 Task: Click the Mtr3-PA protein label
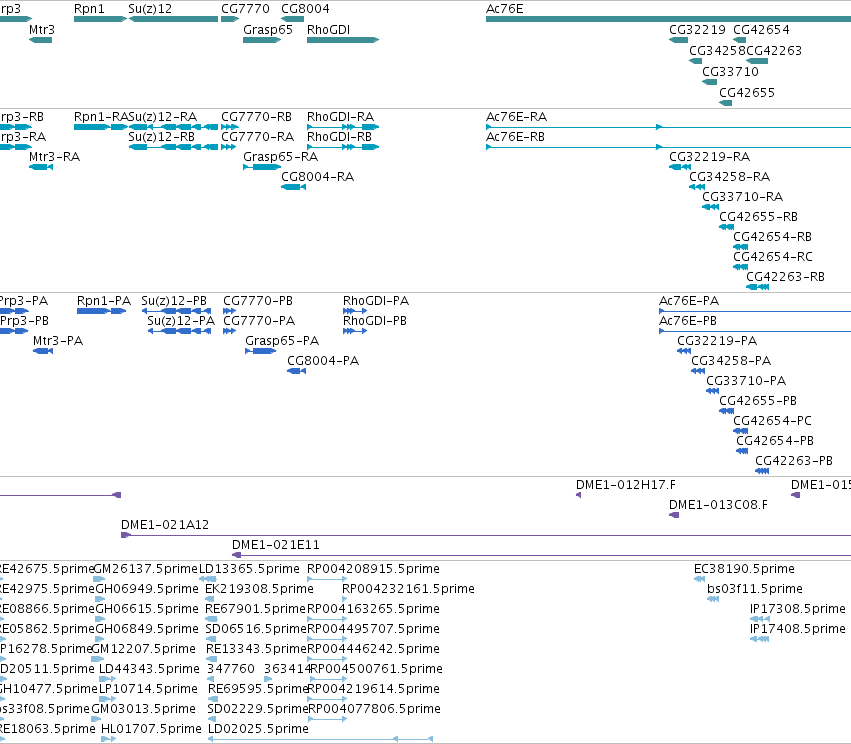click(x=58, y=341)
